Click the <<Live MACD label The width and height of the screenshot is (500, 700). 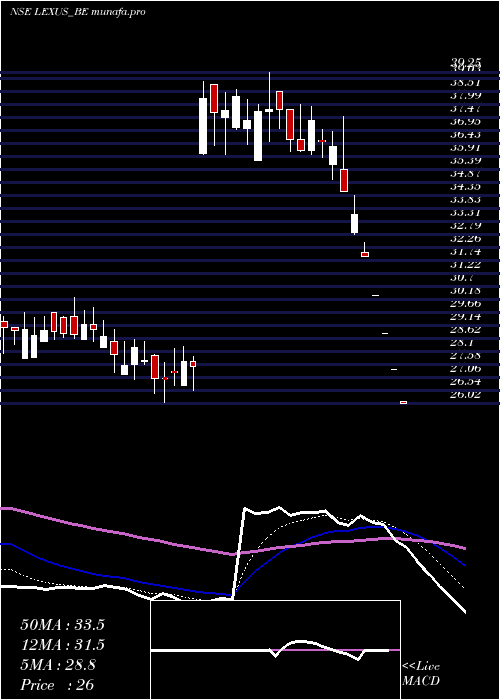click(421, 674)
